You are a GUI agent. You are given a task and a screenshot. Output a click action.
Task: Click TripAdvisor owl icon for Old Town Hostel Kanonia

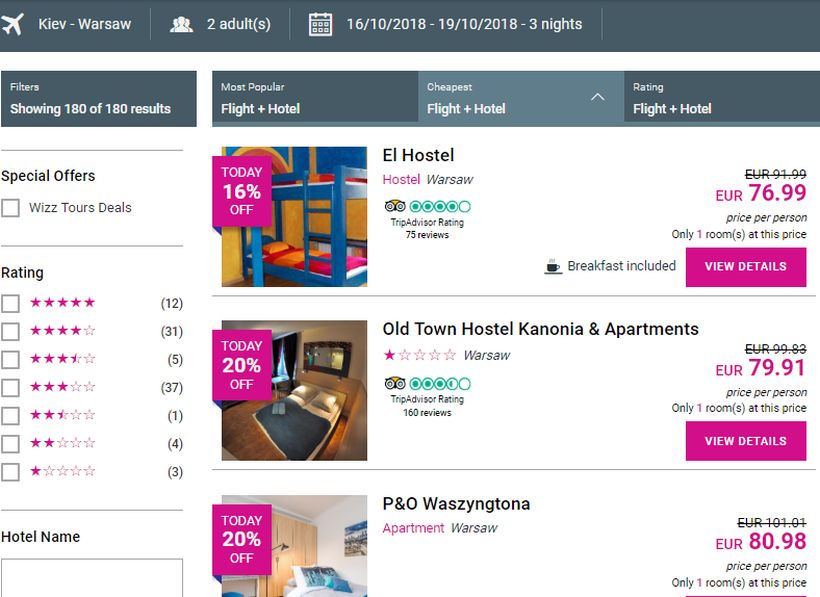pyautogui.click(x=395, y=383)
